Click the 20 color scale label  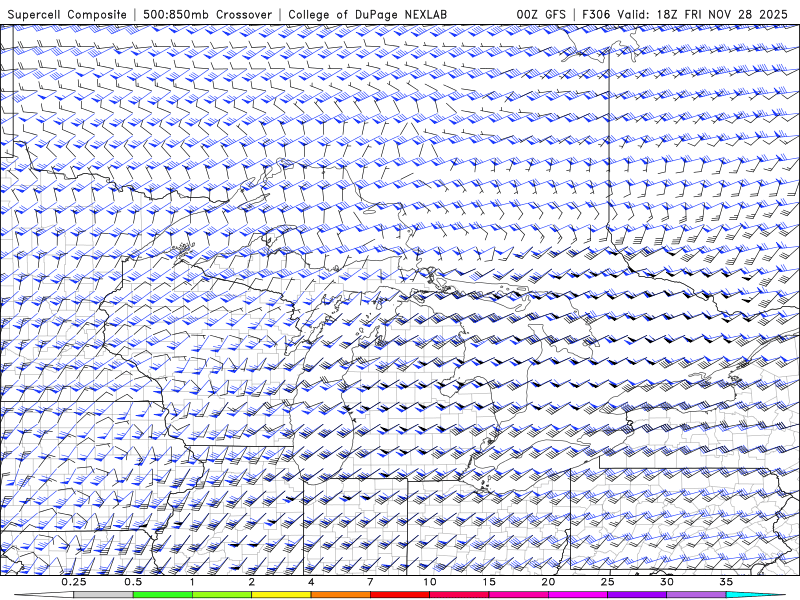click(x=548, y=582)
